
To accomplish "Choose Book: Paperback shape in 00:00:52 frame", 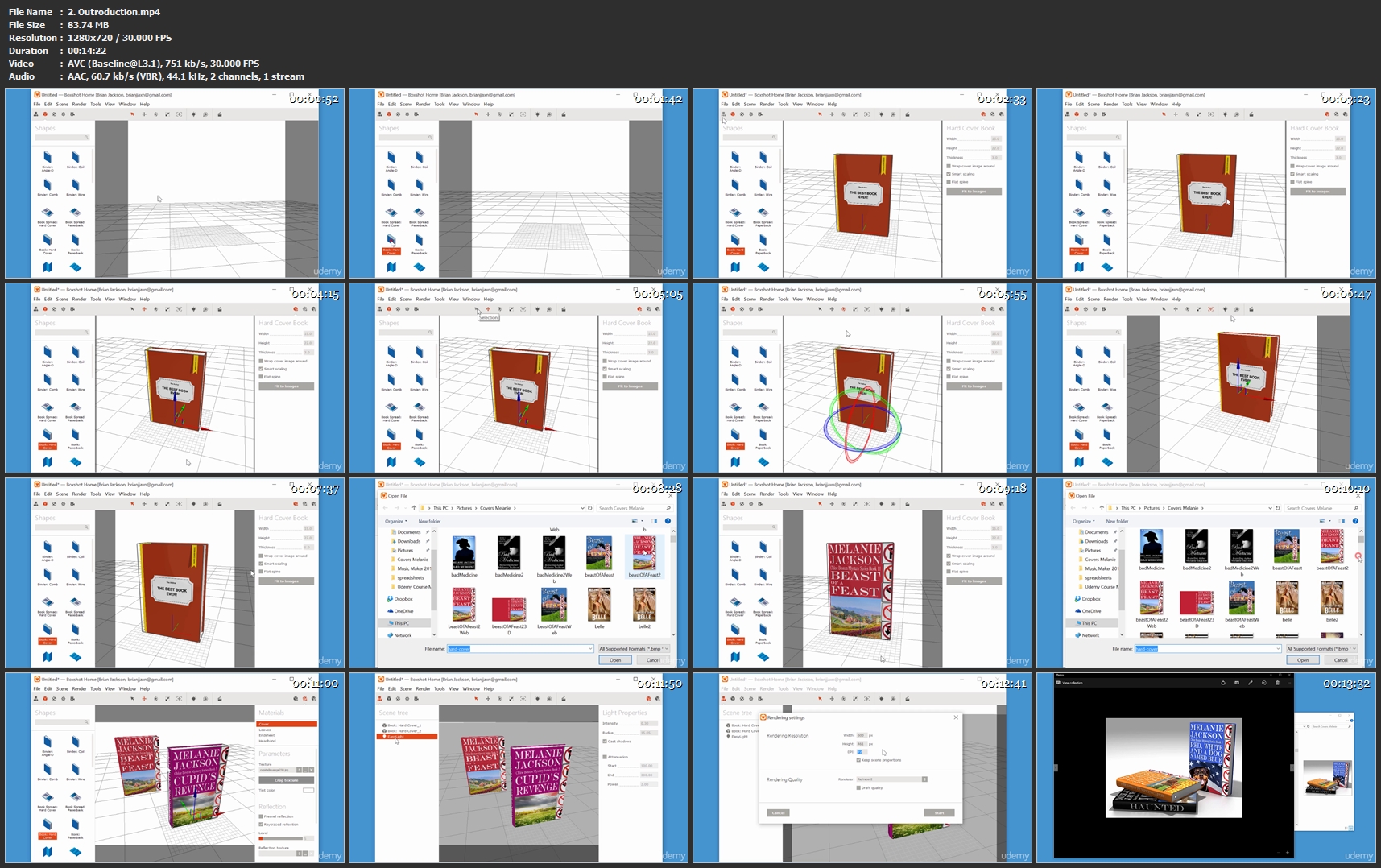I will pos(76,245).
